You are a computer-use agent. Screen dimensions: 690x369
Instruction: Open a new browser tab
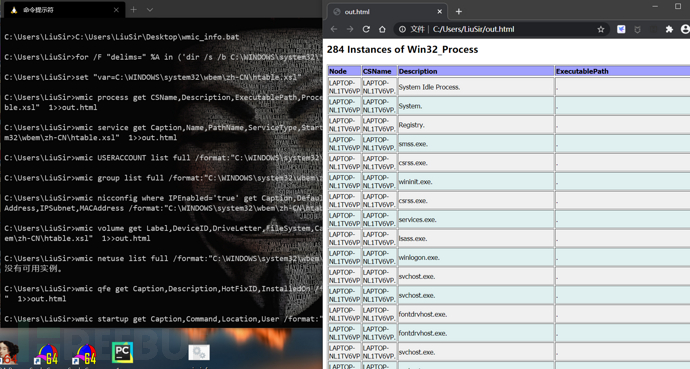coord(459,12)
